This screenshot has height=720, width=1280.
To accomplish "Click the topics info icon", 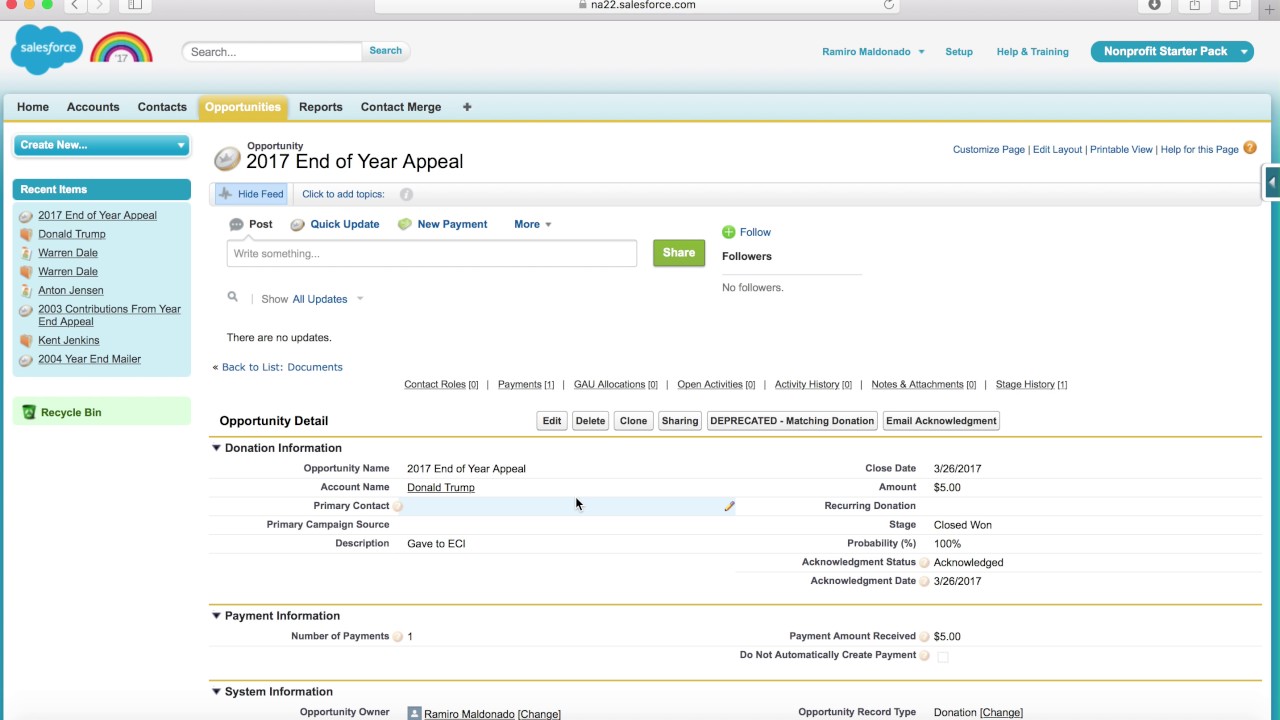I will coord(406,195).
